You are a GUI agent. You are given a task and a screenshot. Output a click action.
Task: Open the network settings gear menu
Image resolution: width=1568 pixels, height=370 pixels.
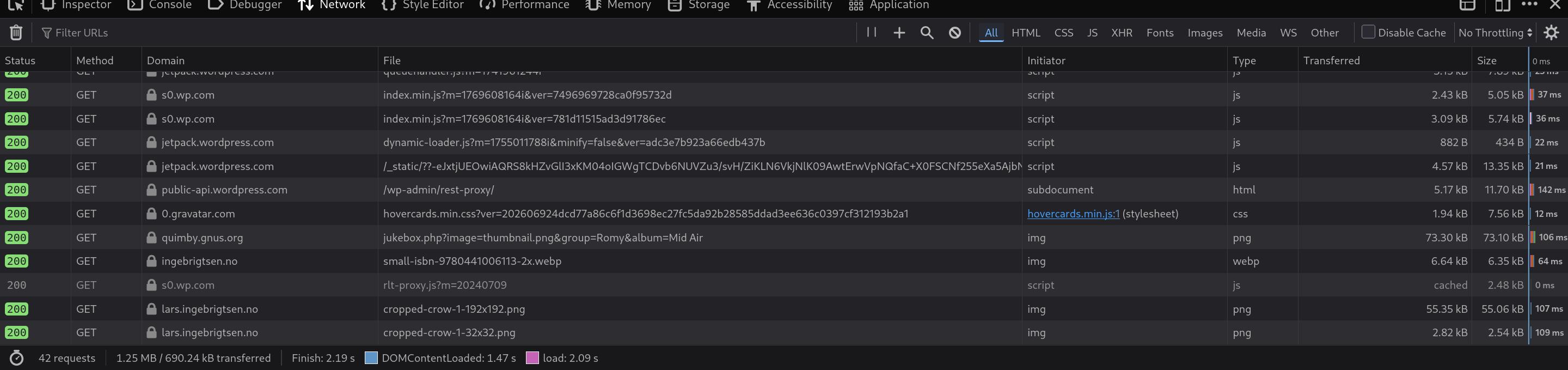point(1551,33)
